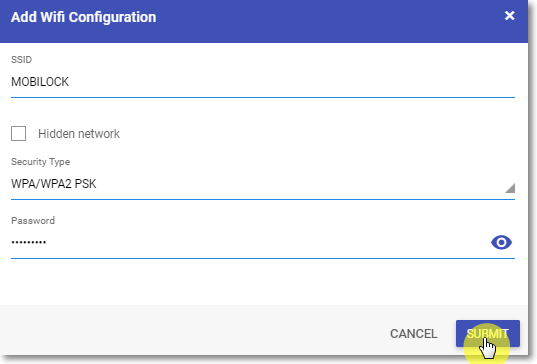Viewport: 537px width, 364px height.
Task: Select the WPA/WPA2 PSK value
Action: tap(54, 184)
